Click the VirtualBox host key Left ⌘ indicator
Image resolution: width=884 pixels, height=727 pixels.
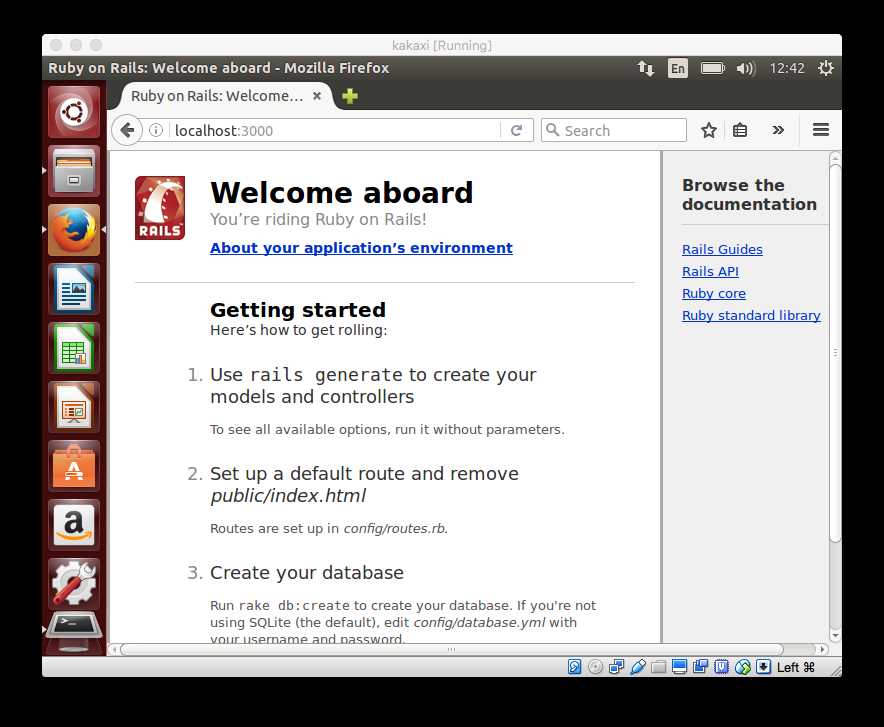[795, 667]
